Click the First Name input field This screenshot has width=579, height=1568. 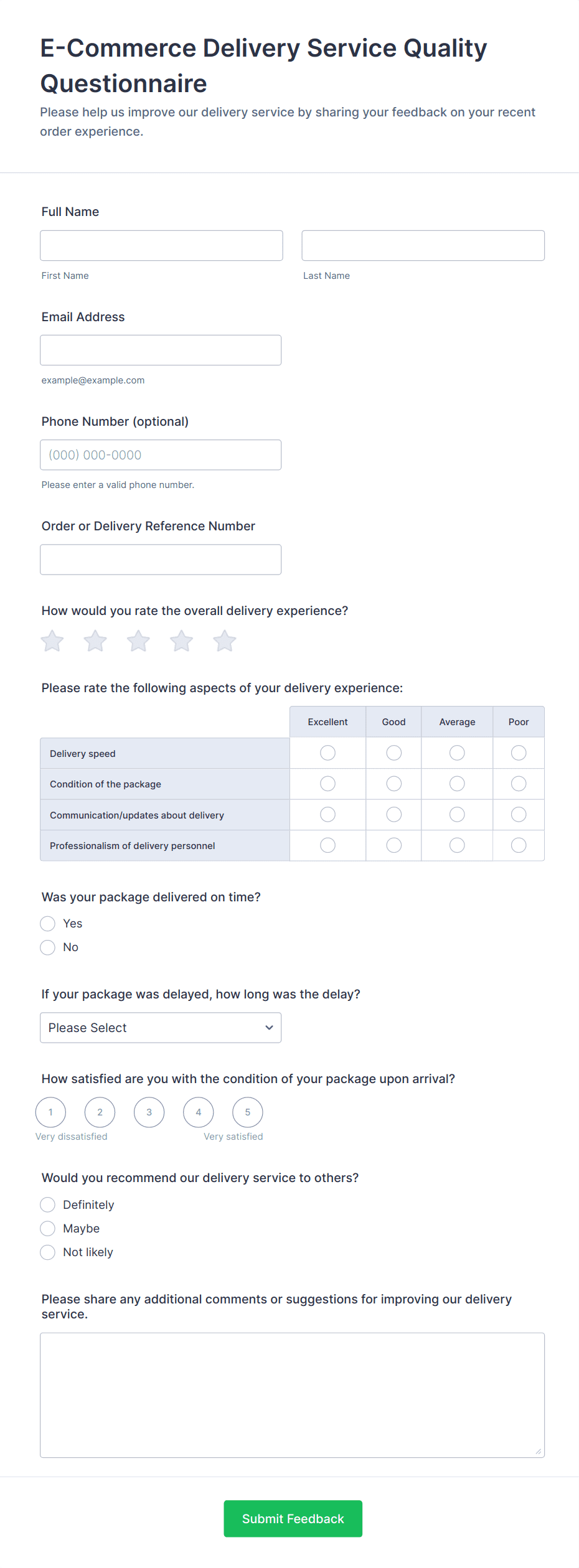coord(161,246)
